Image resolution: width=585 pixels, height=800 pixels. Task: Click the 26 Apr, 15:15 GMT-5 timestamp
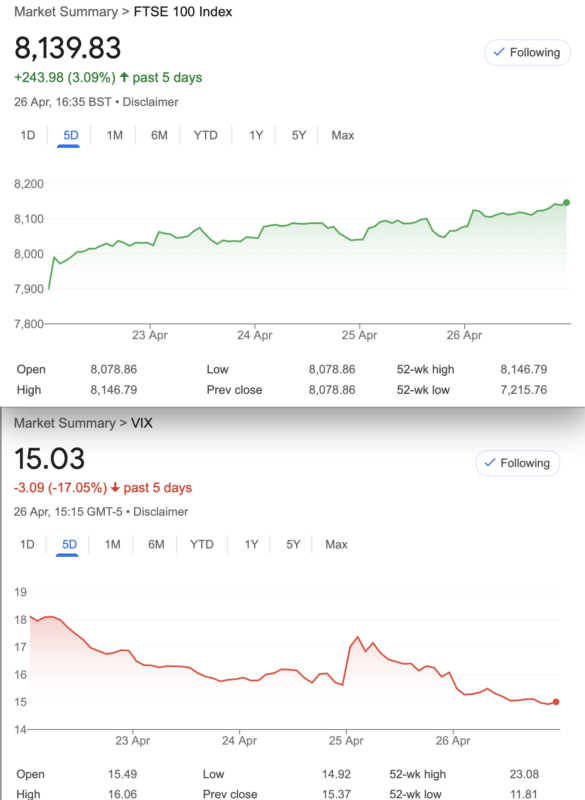pyautogui.click(x=68, y=512)
